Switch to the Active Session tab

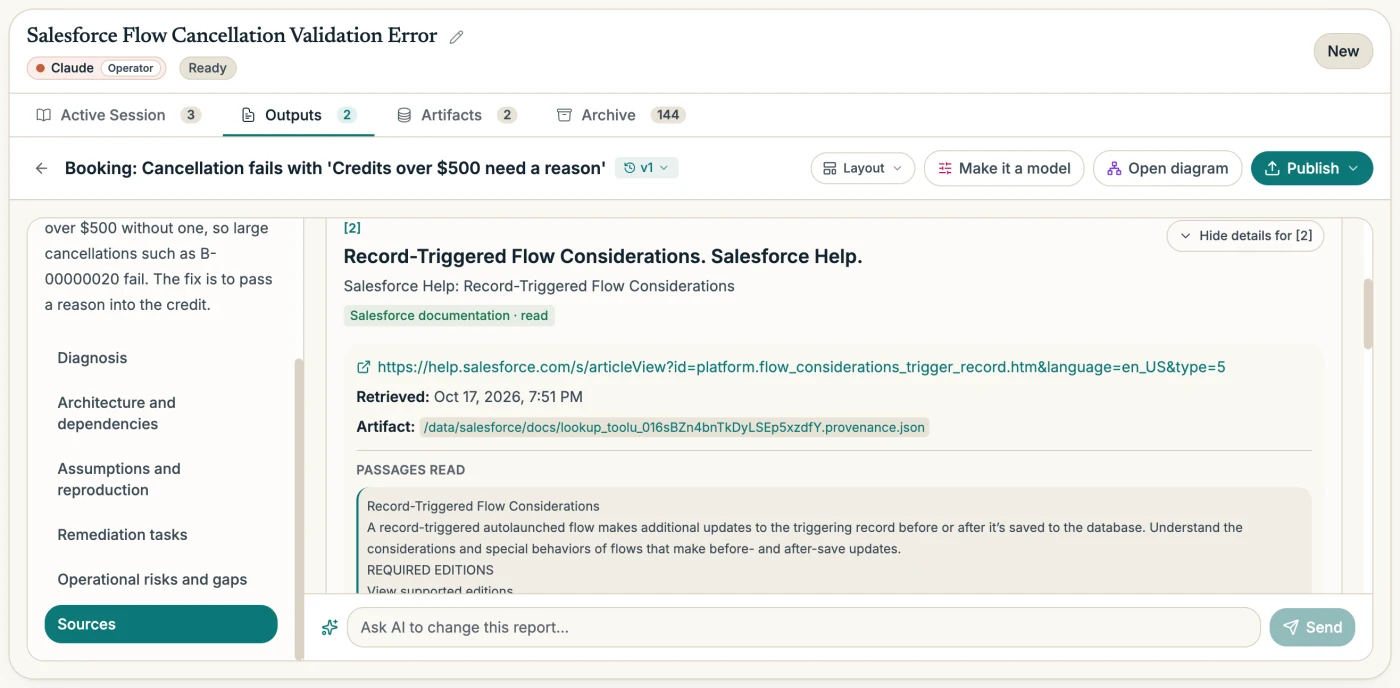(118, 115)
